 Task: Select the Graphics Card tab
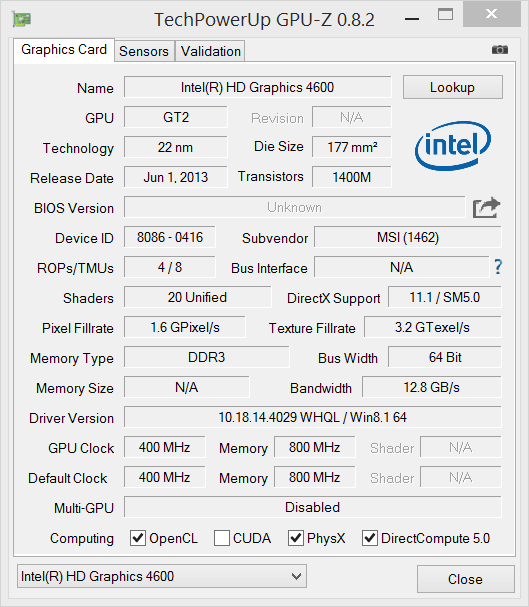[64, 50]
